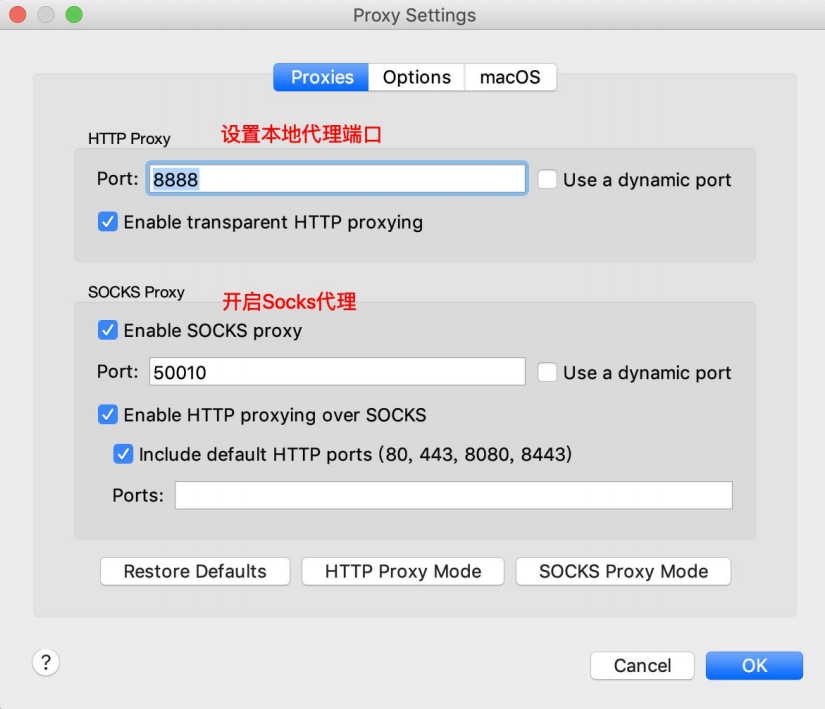Click the SOCKS port field showing 50010
Screen dimensions: 825x709
click(337, 372)
